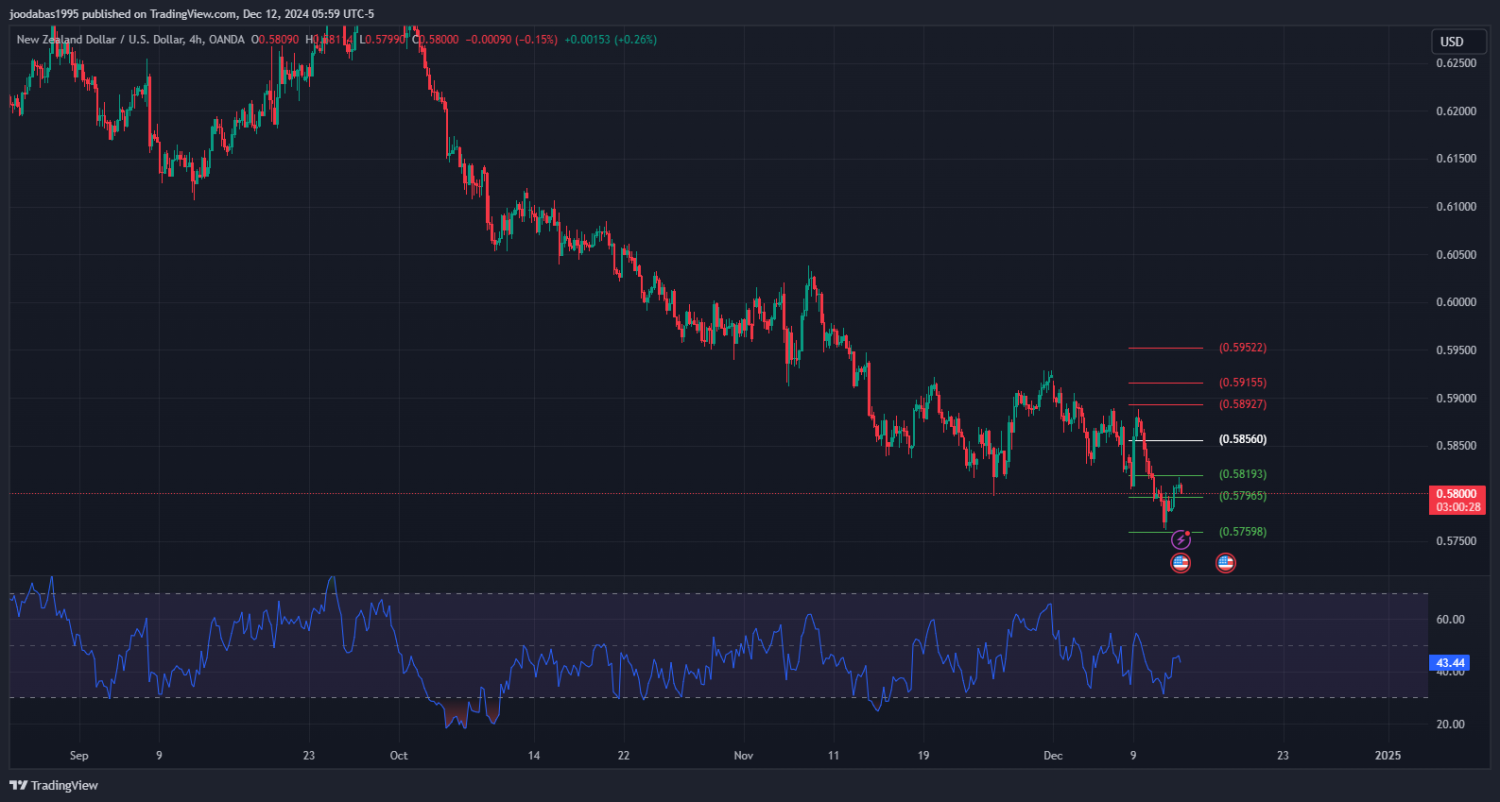Select the white 0.58560 level label
This screenshot has width=1500, height=802.
pyautogui.click(x=1242, y=440)
